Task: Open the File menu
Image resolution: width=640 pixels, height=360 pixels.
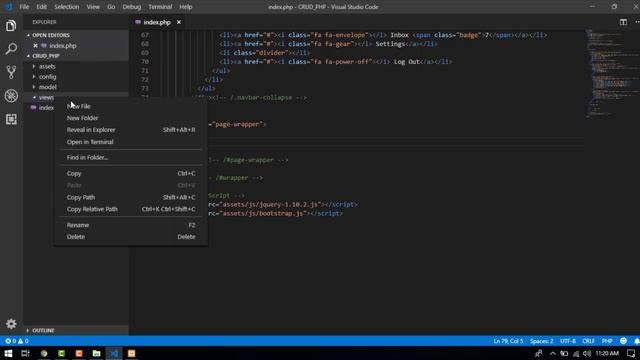Action: [24, 7]
